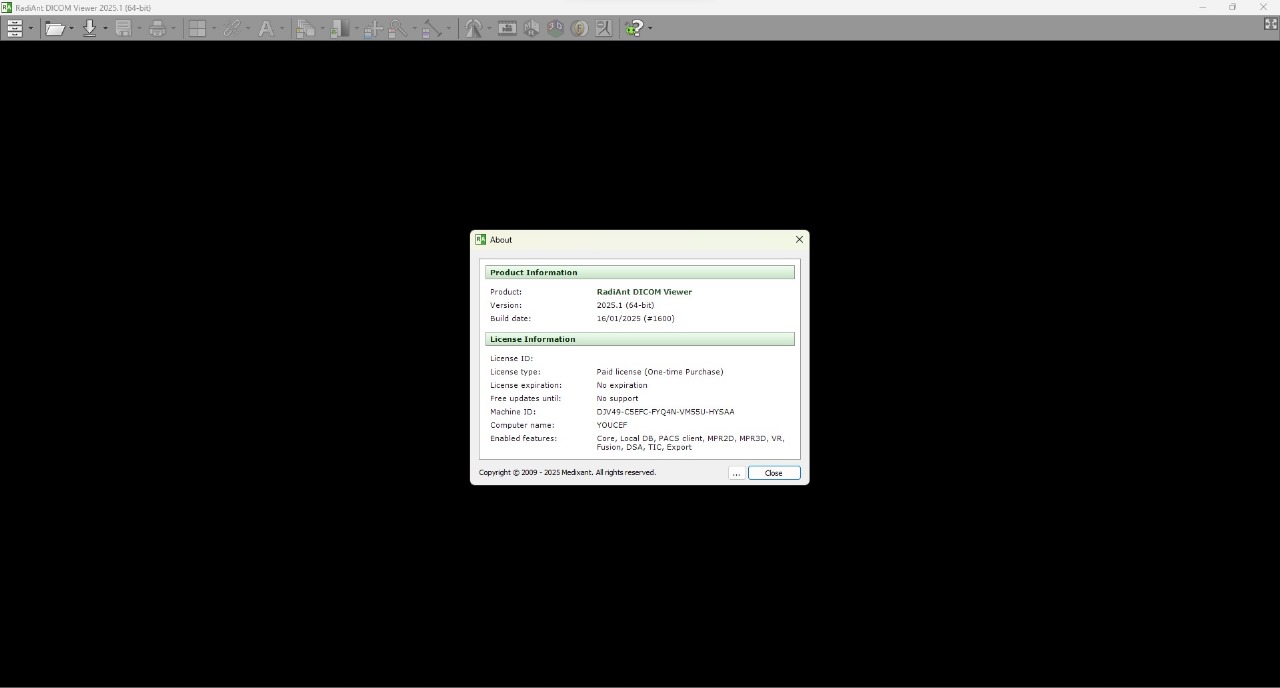Click the License Information section header

pyautogui.click(x=640, y=339)
